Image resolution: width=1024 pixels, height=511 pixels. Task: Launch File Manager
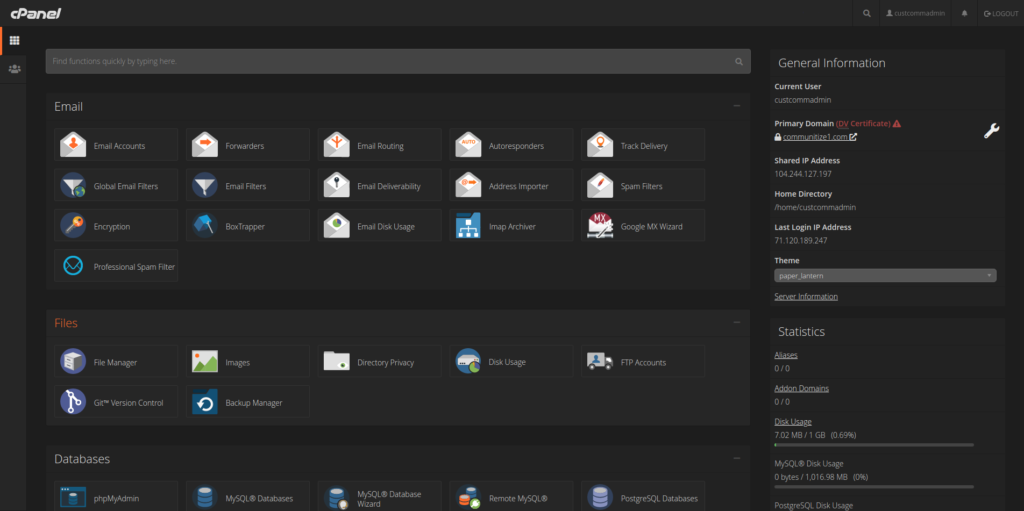point(74,362)
